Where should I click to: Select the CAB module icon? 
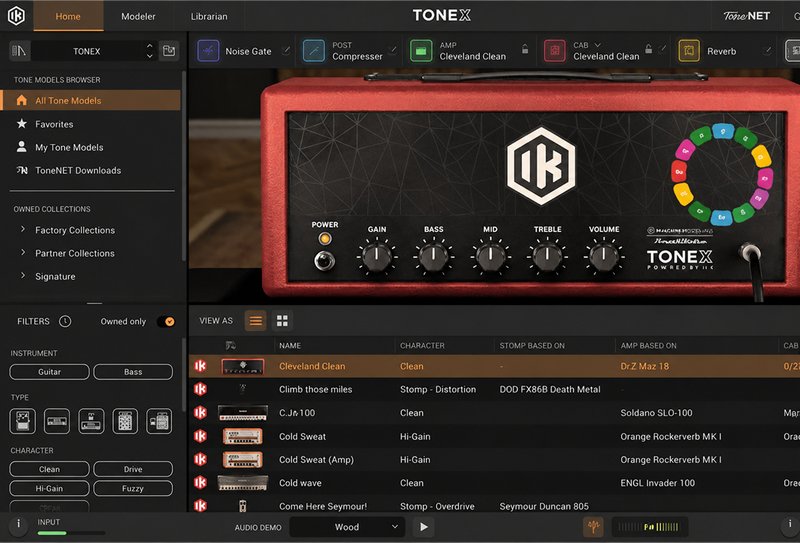(555, 51)
